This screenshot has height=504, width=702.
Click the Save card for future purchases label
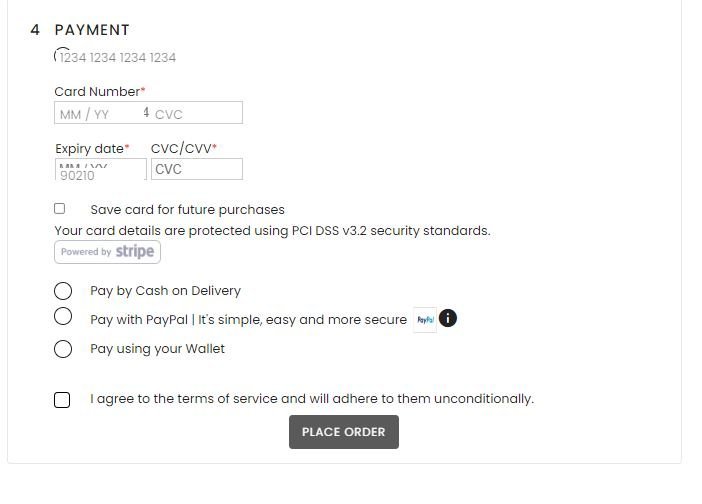188,209
